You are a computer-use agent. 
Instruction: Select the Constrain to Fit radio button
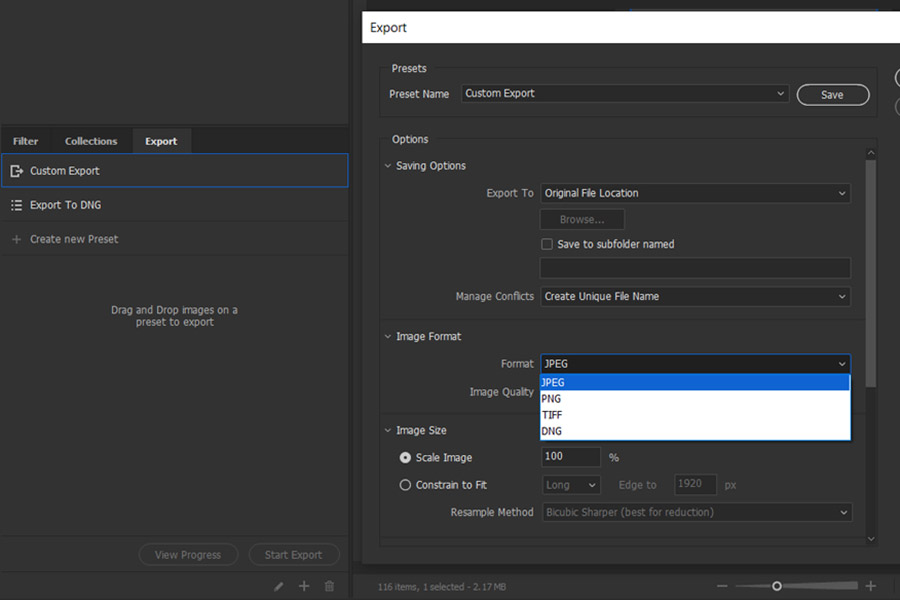(x=405, y=484)
